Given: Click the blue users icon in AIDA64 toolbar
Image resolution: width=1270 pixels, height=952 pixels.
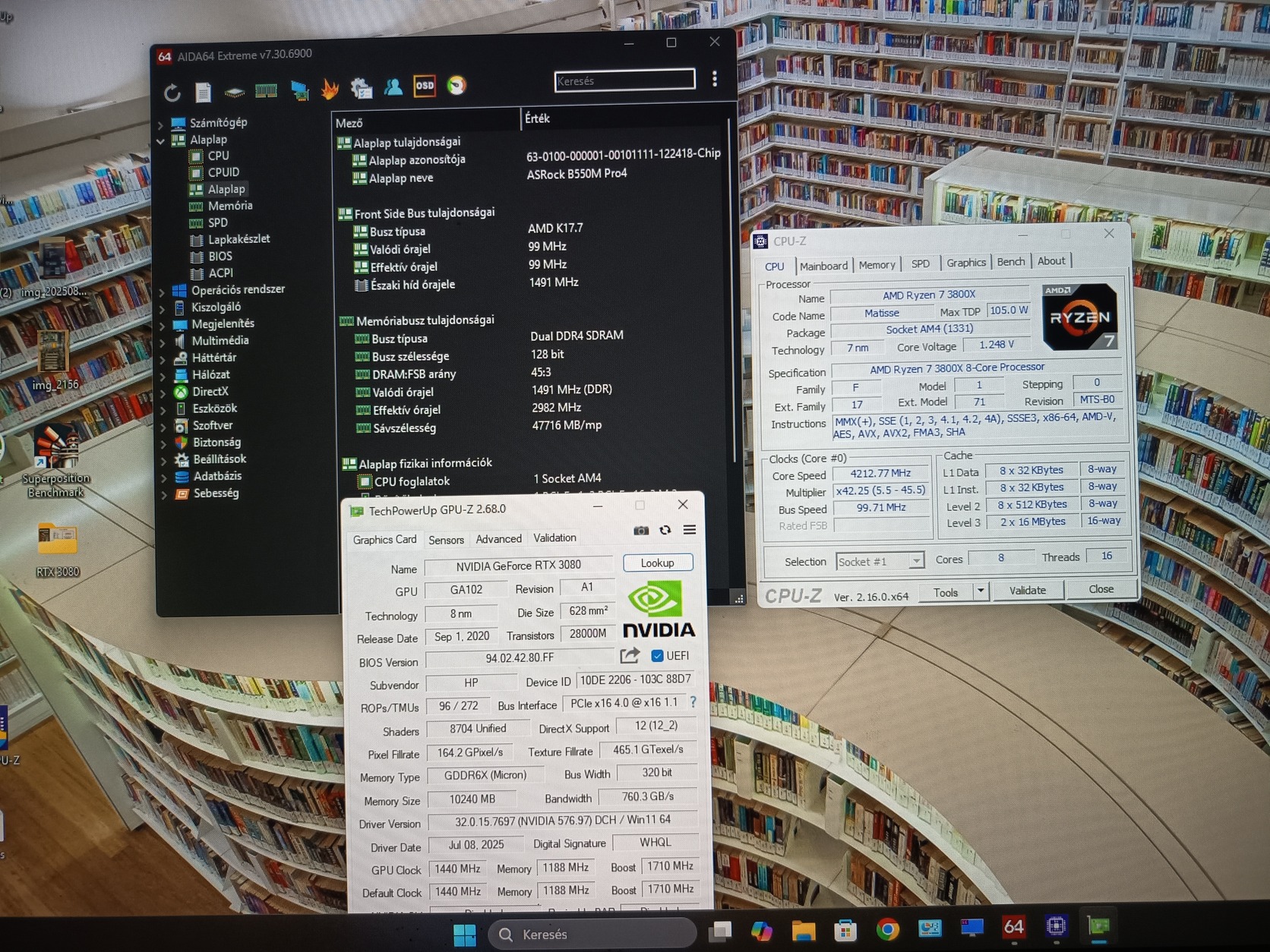Looking at the screenshot, I should coord(393,87).
